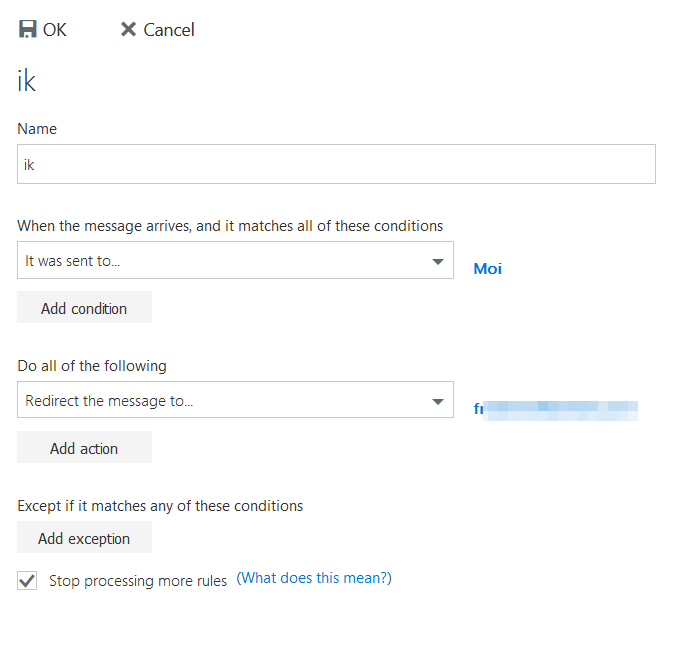The height and width of the screenshot is (647, 683).
Task: Focus the rule Name text field
Action: [336, 164]
